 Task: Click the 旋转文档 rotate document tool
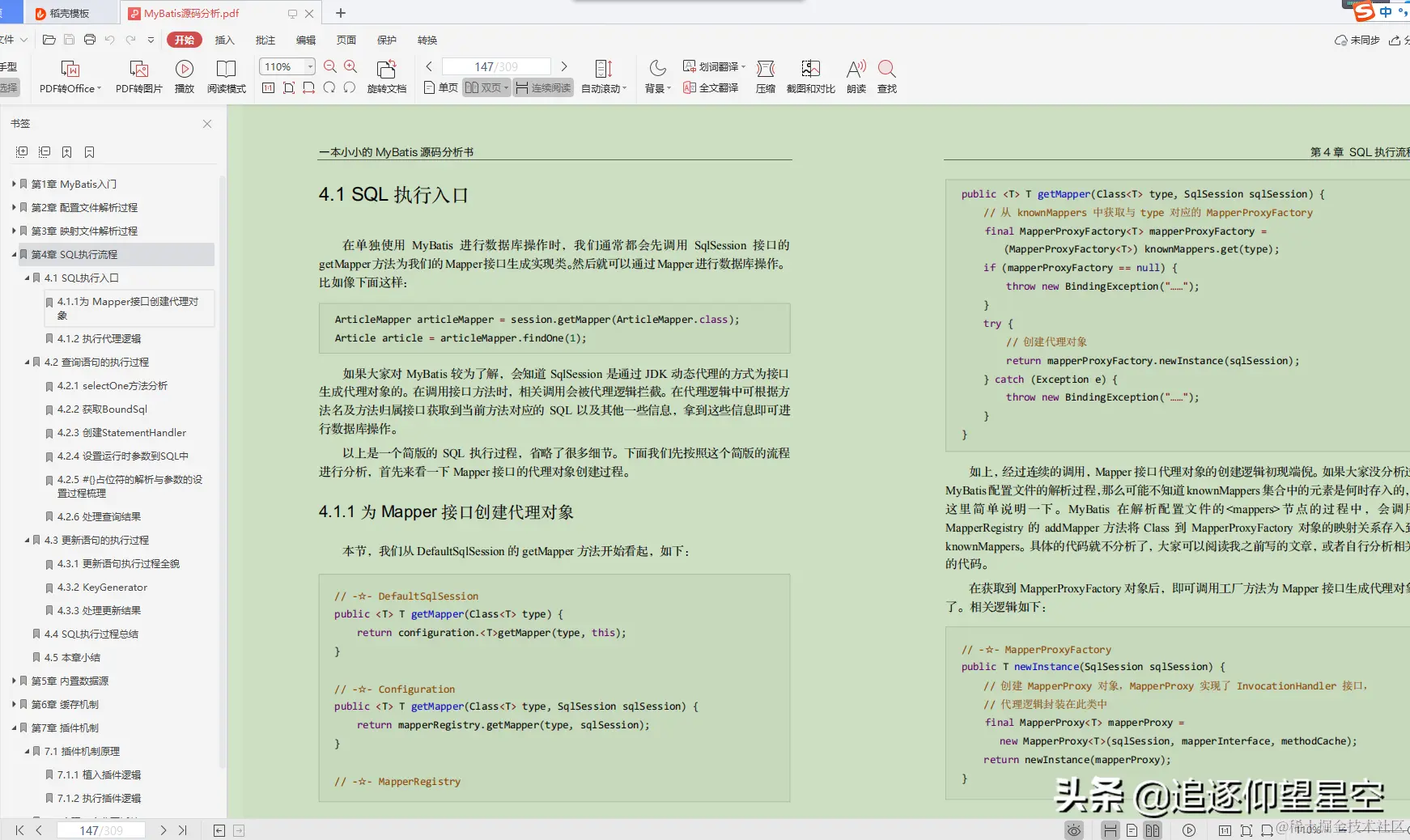(x=387, y=77)
